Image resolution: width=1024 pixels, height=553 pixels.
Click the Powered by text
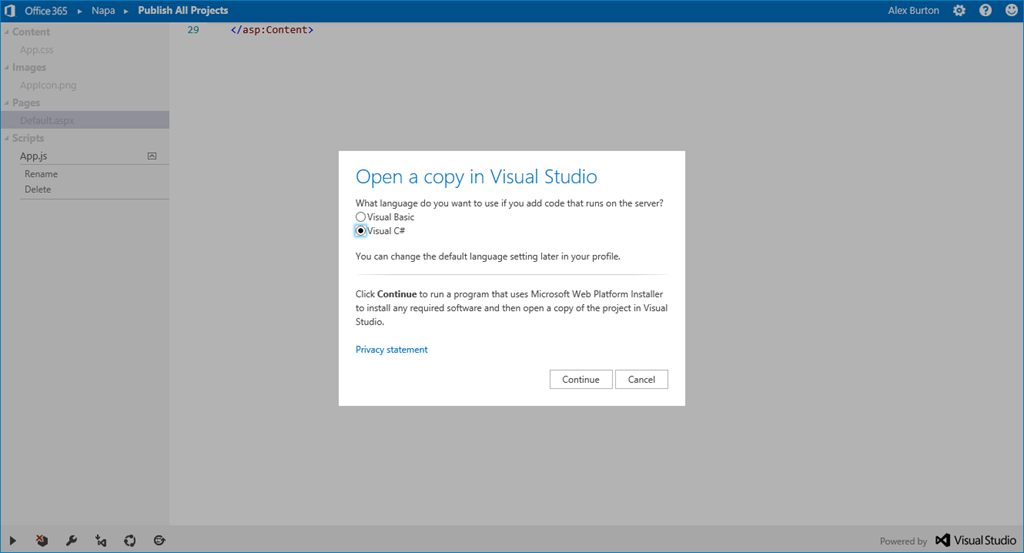pyautogui.click(x=903, y=541)
